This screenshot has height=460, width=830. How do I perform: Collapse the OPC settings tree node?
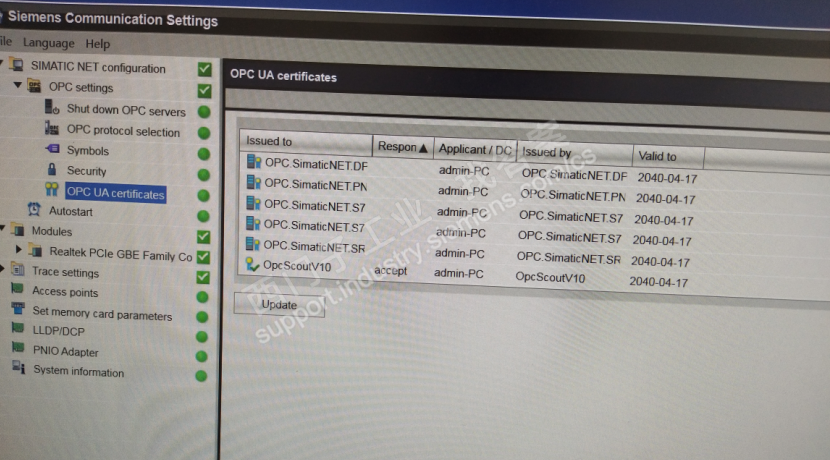pos(17,85)
